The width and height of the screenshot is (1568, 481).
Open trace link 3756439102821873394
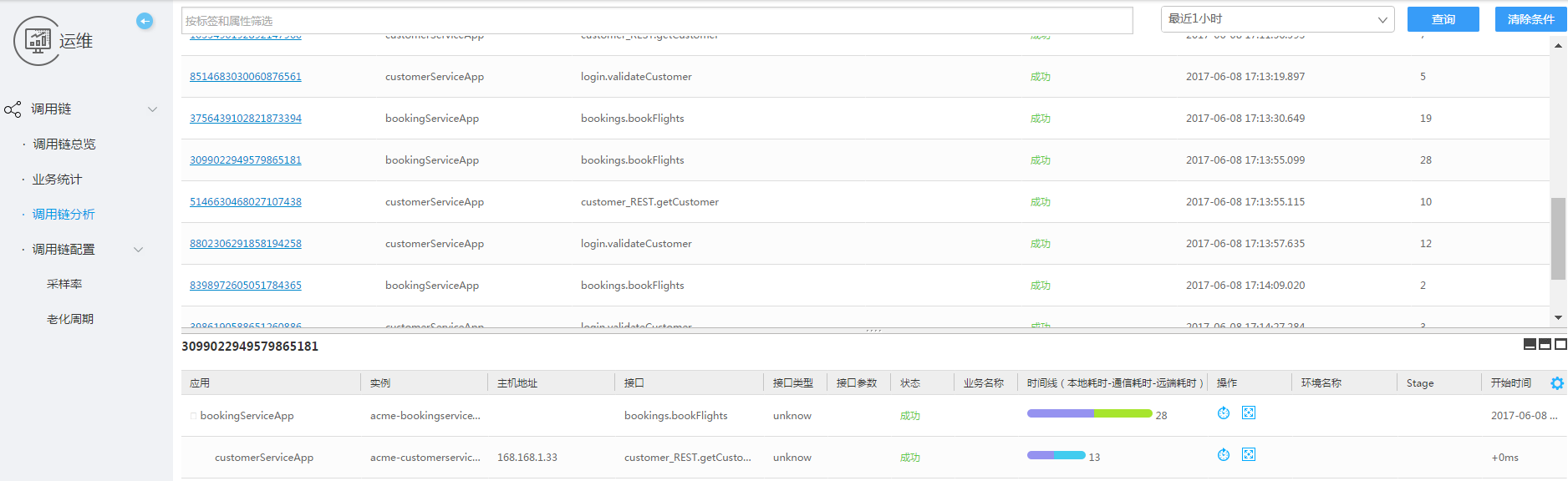click(x=246, y=119)
